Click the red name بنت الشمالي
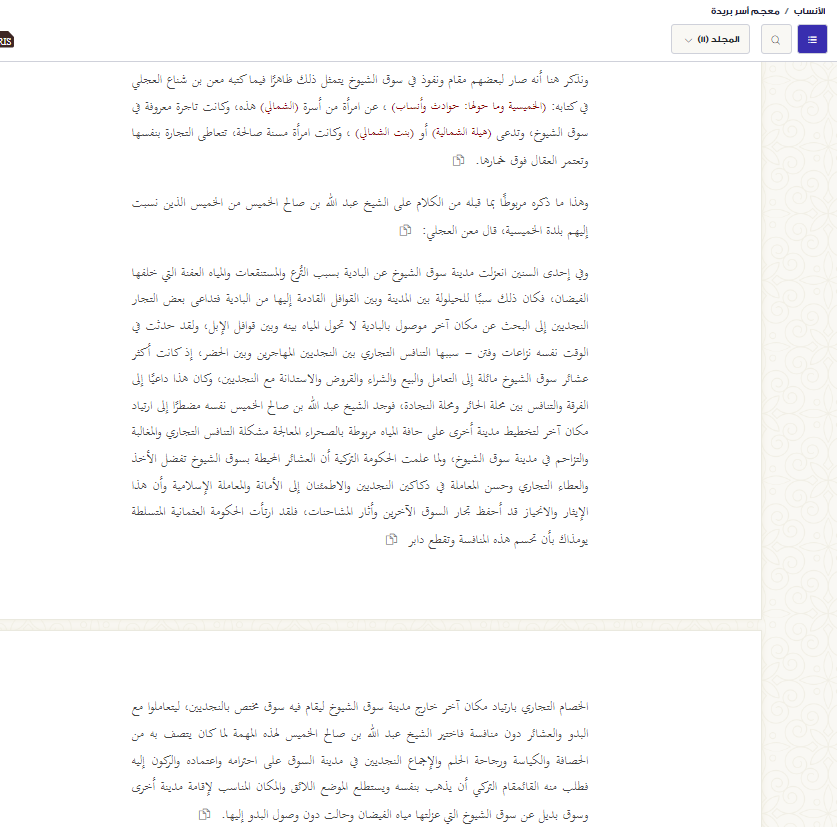 click(384, 133)
